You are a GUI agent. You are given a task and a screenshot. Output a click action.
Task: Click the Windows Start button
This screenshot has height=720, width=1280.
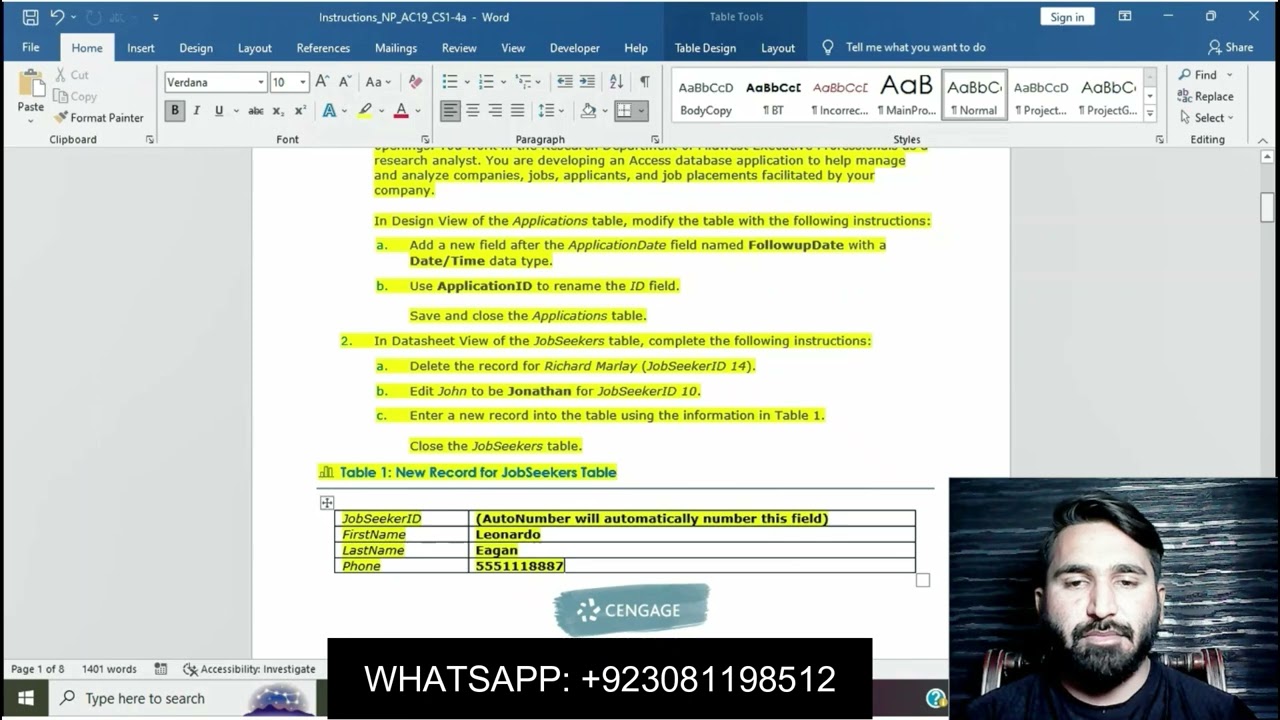[25, 698]
